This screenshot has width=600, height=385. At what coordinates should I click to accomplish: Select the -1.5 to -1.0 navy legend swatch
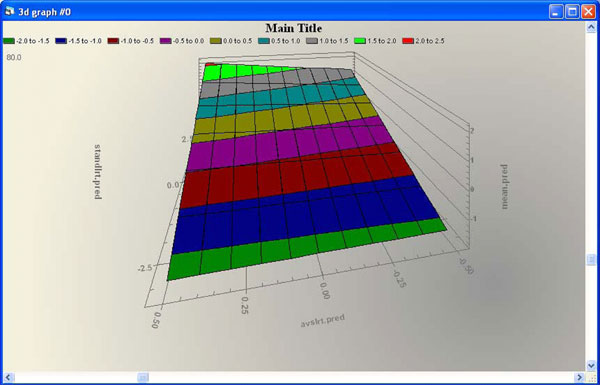pos(61,41)
